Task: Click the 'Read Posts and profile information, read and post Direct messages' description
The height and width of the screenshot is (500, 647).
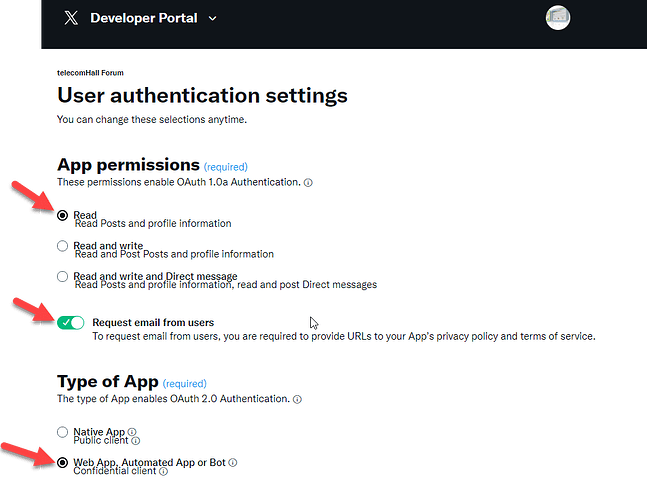Action: [226, 285]
